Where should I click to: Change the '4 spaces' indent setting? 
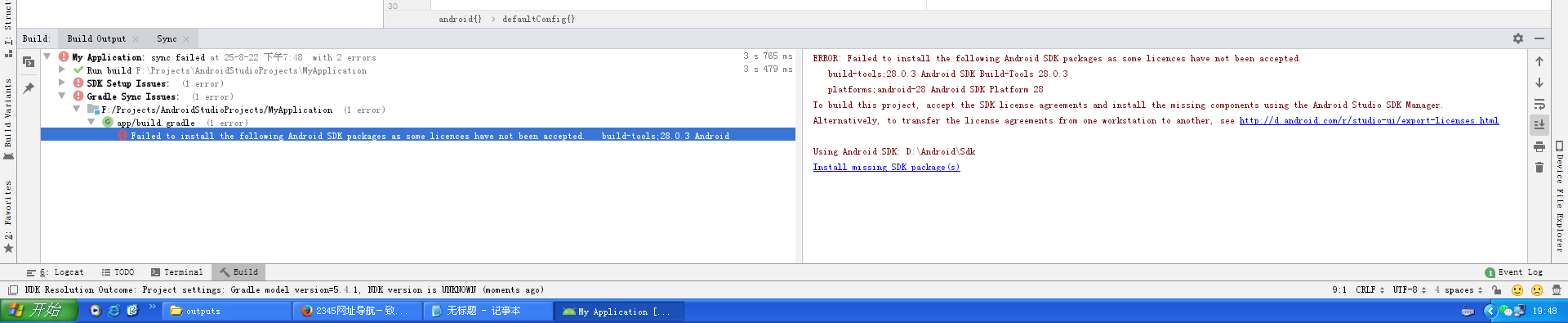pyautogui.click(x=1459, y=289)
